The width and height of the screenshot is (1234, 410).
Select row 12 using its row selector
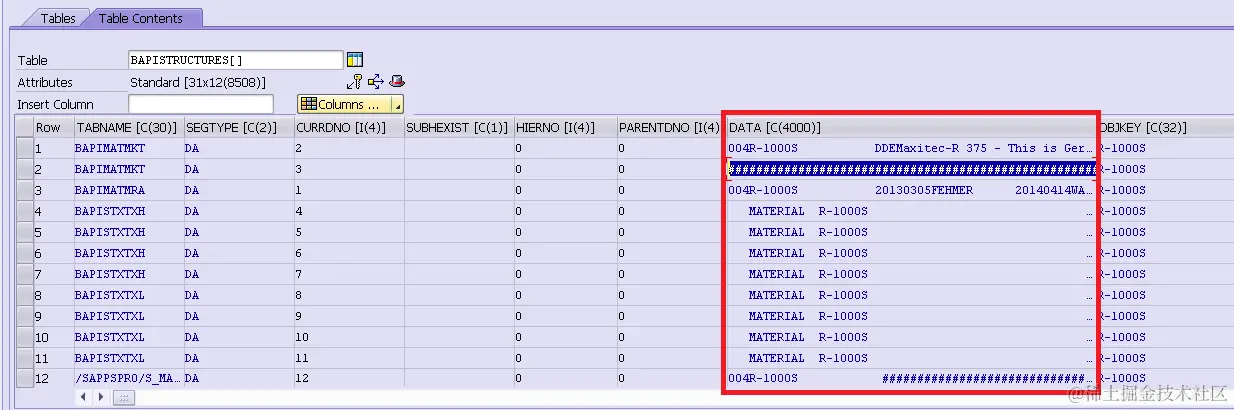coord(23,379)
